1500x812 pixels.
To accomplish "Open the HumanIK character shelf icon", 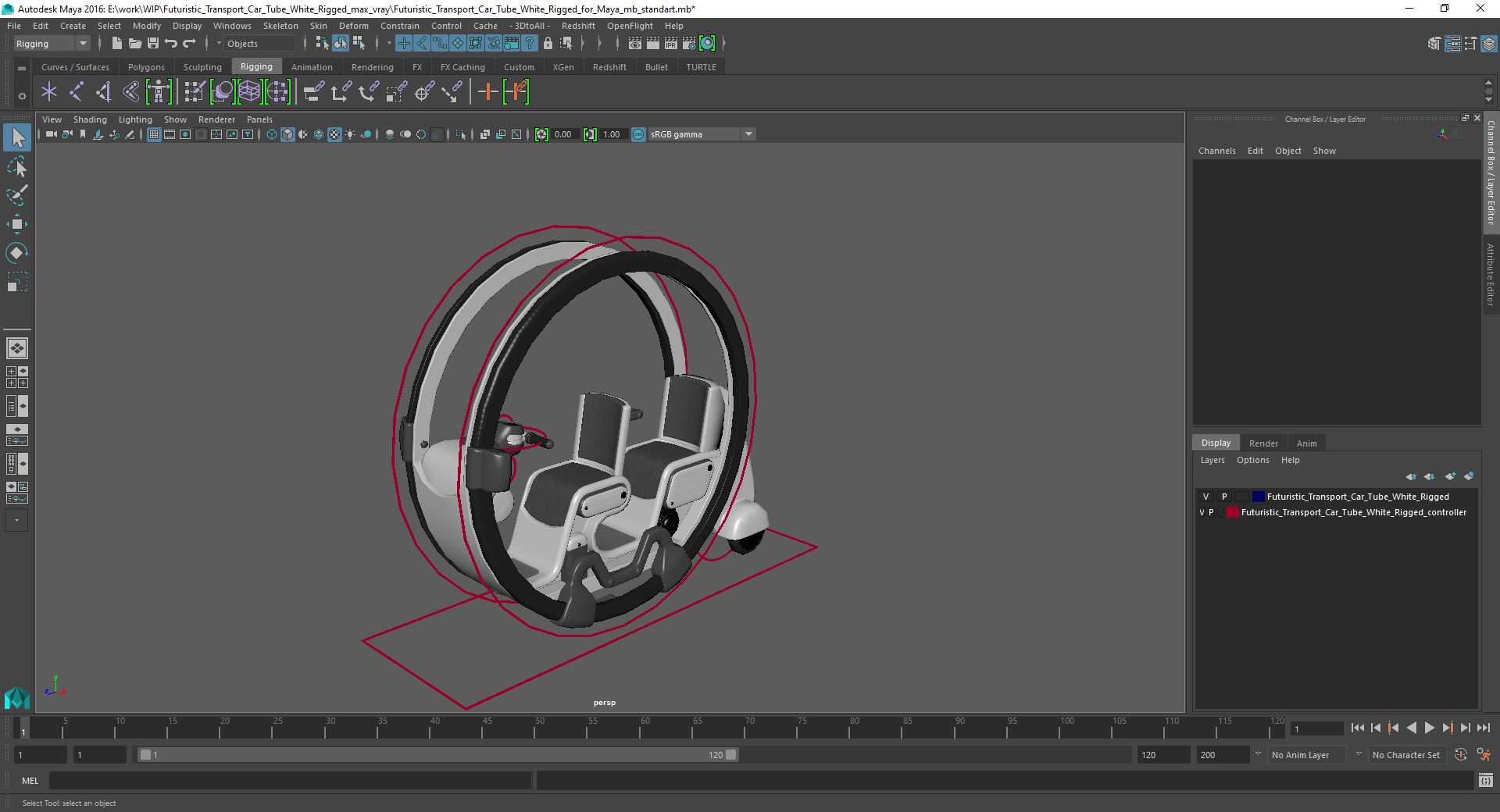I will (159, 92).
